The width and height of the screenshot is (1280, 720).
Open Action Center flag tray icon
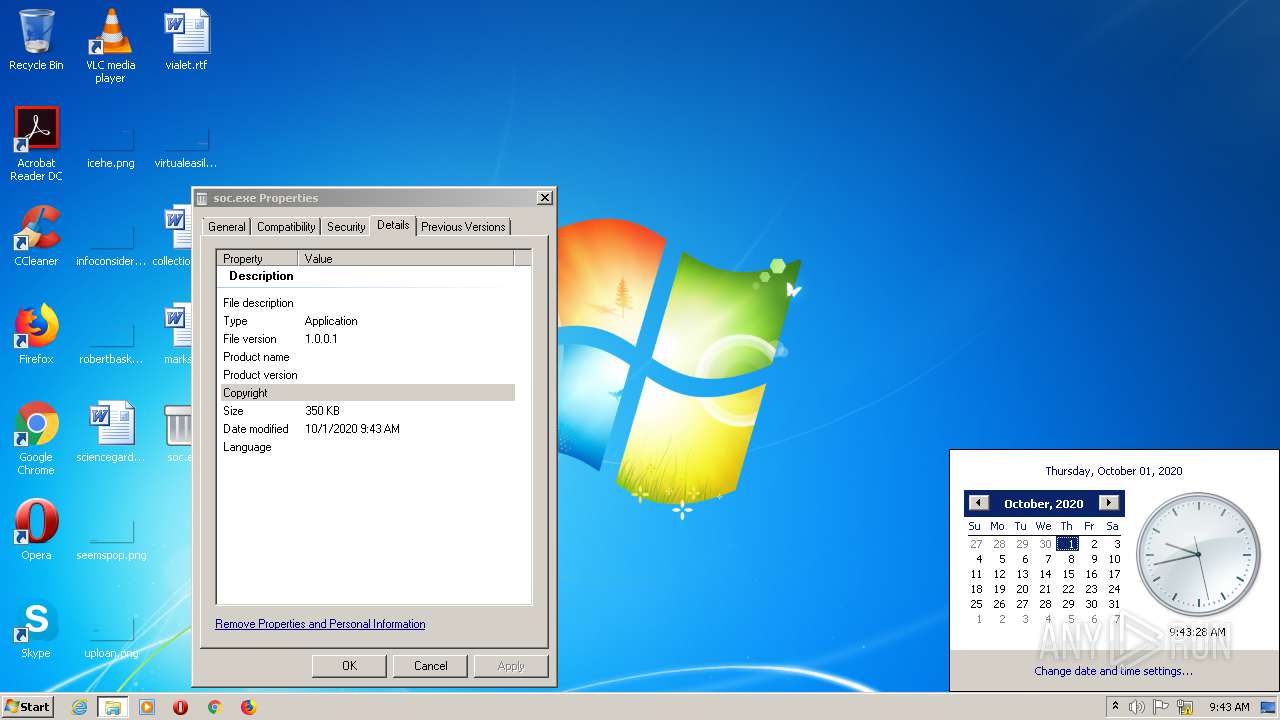(1161, 707)
